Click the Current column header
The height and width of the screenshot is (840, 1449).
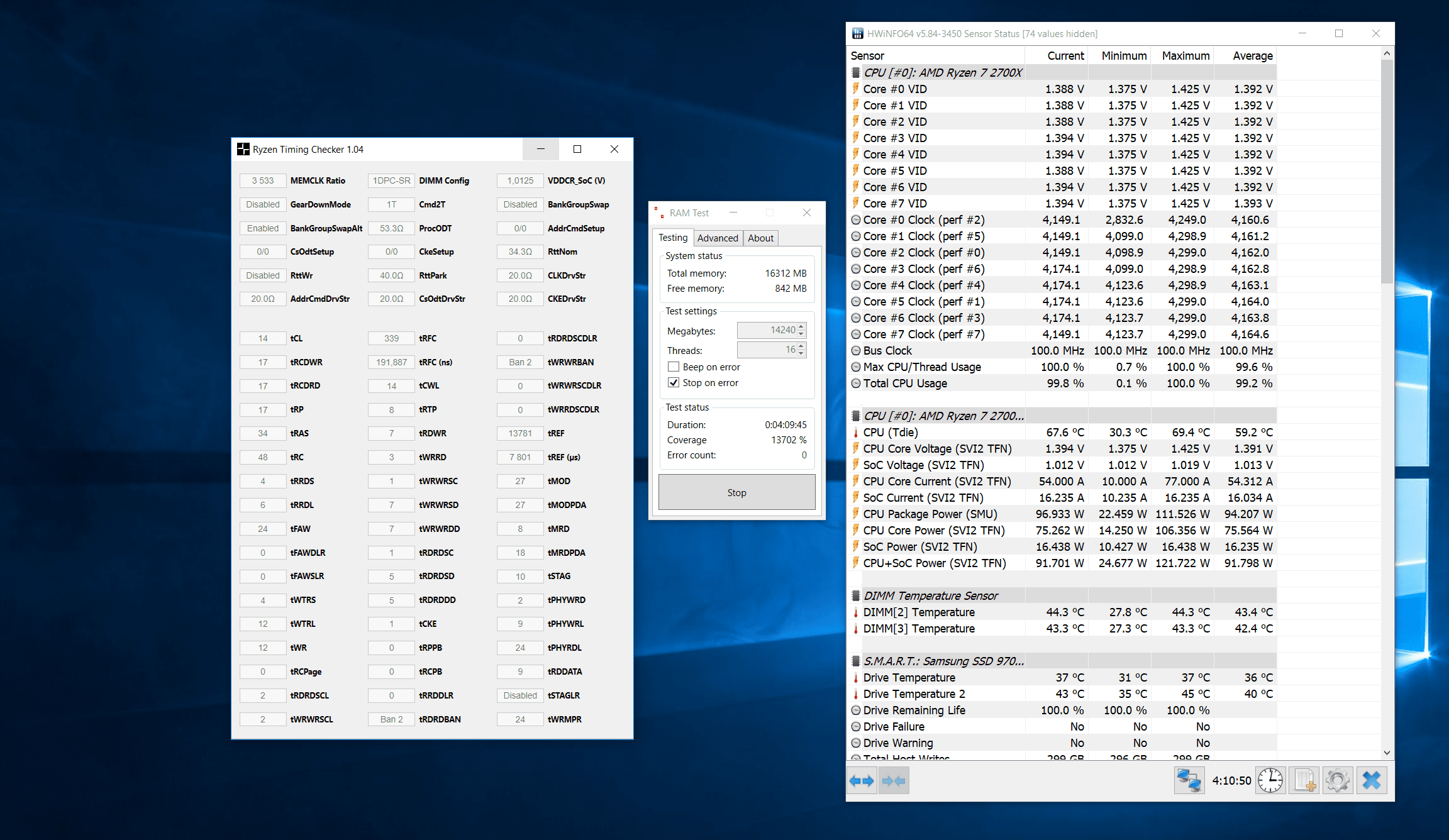click(1057, 56)
